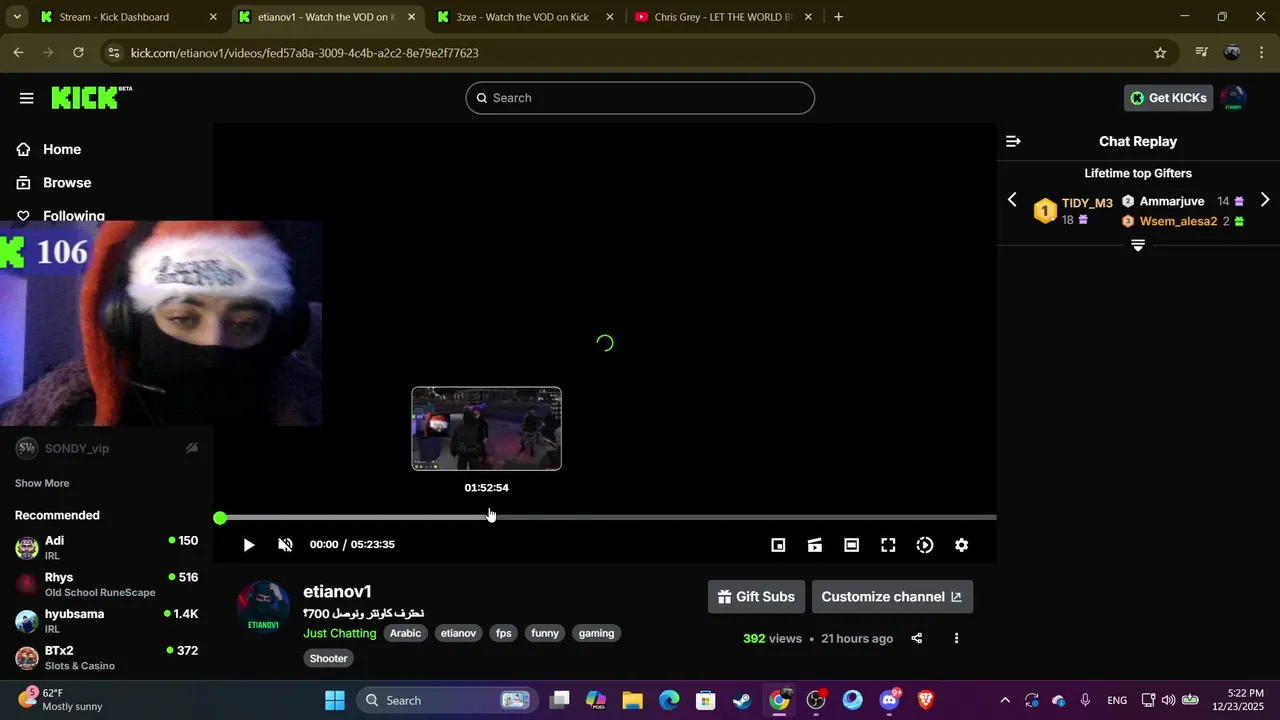The height and width of the screenshot is (720, 1280).
Task: Open the etianov1 channel avatar
Action: [x=264, y=607]
